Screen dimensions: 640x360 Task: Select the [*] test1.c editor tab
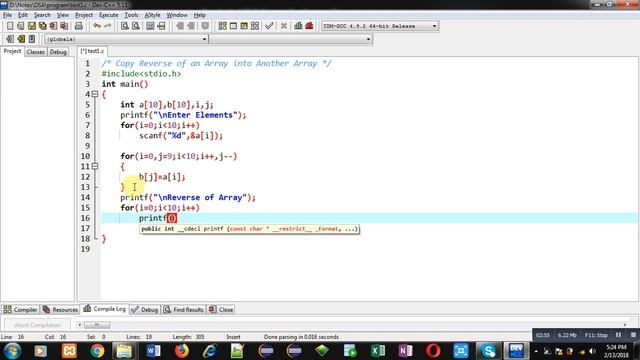pos(92,51)
